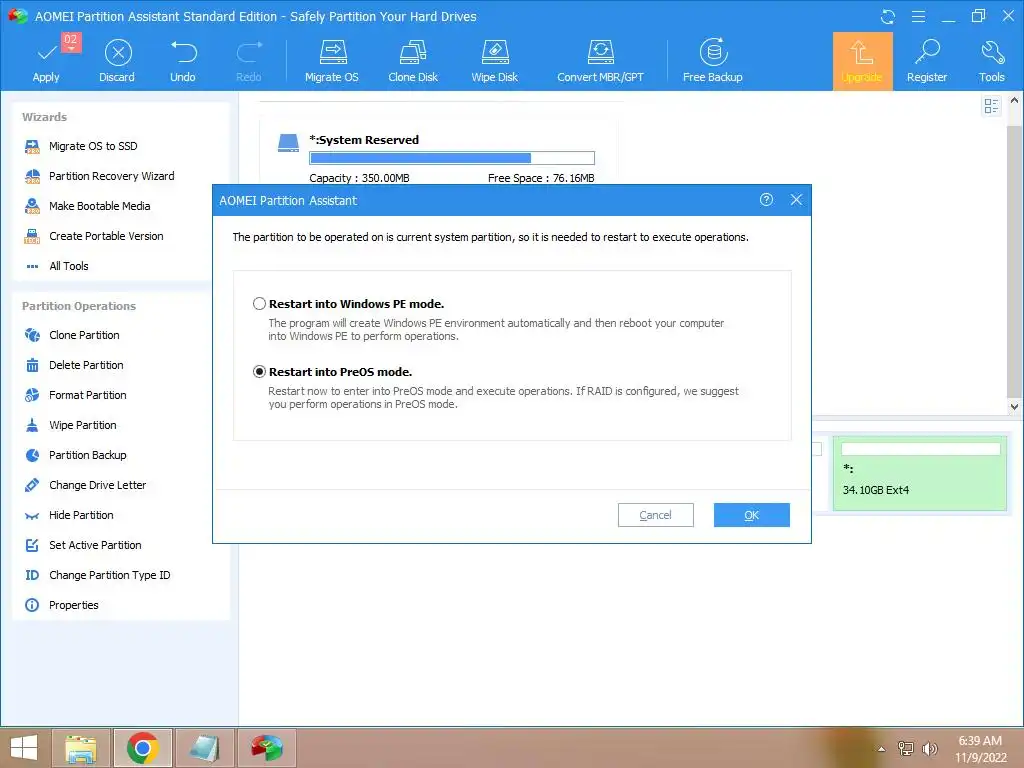Viewport: 1024px width, 768px height.
Task: Cancel the restart dialog
Action: pos(656,515)
